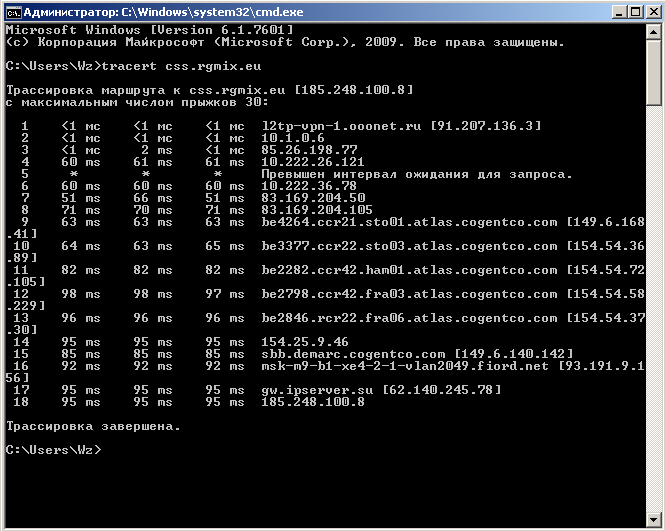
Task: Click the copyright line 'Корпорация Майкрософт'
Action: pos(121,42)
